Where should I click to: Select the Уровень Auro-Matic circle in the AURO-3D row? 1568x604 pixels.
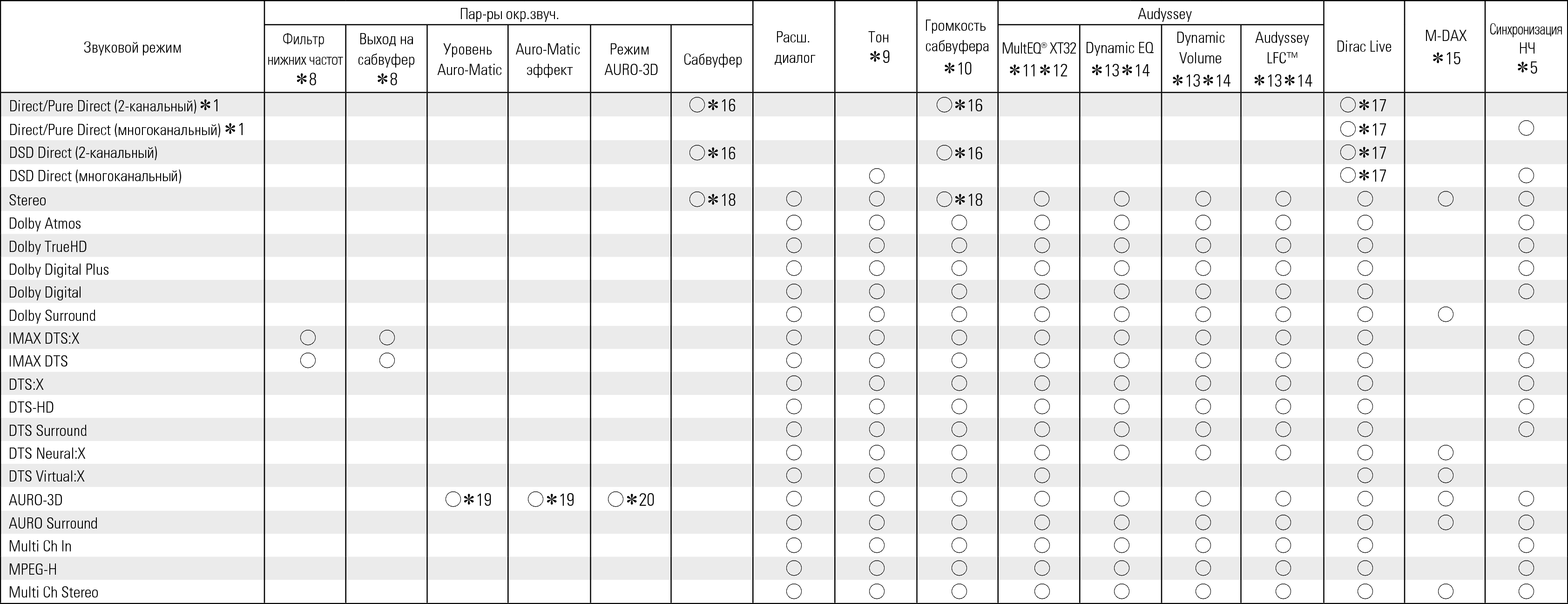(x=453, y=499)
